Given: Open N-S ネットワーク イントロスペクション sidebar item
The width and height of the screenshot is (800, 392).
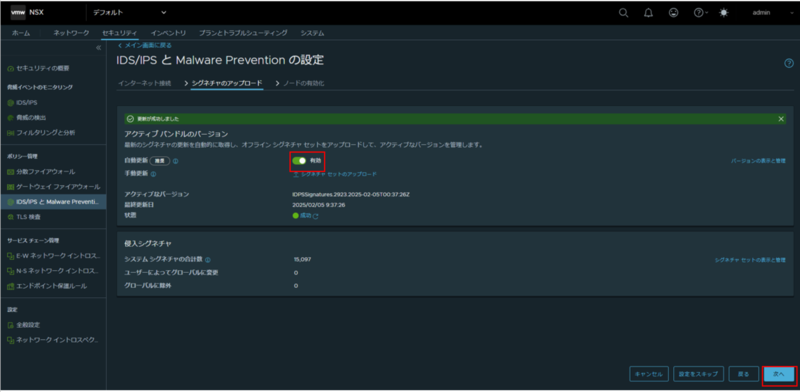Looking at the screenshot, I should pos(58,270).
